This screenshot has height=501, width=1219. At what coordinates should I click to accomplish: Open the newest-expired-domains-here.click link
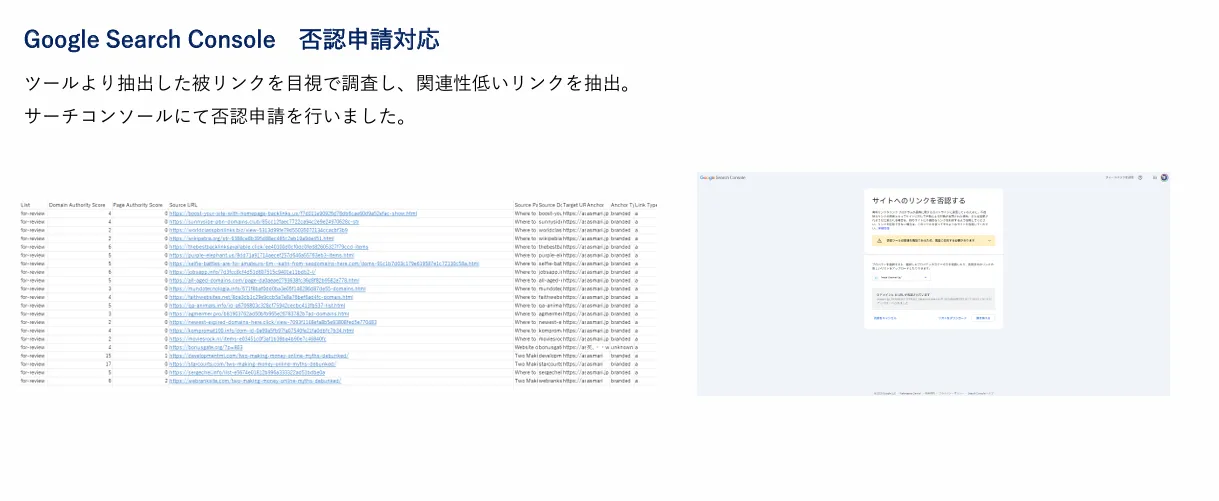pyautogui.click(x=272, y=322)
